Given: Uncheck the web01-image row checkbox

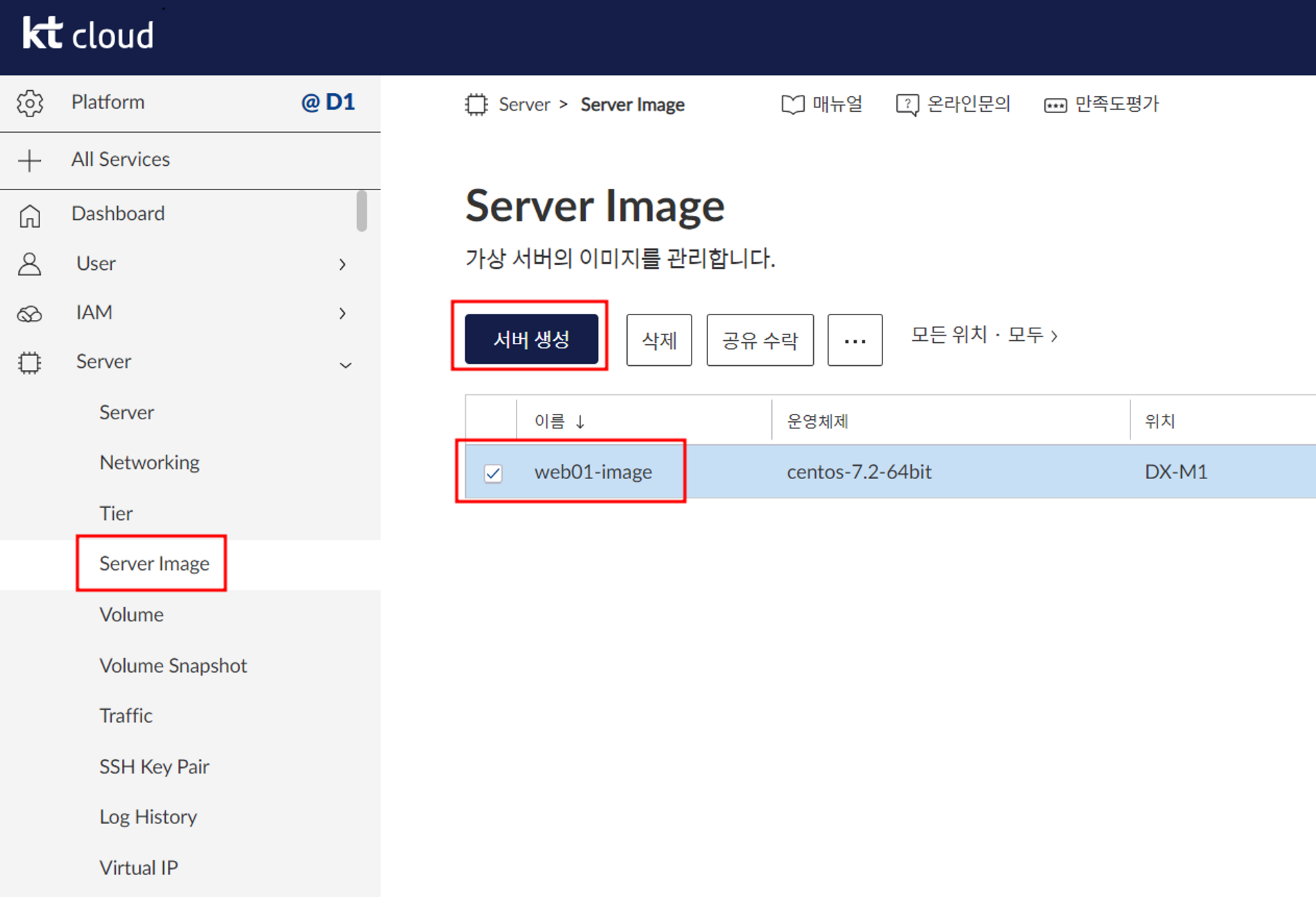Looking at the screenshot, I should (493, 473).
